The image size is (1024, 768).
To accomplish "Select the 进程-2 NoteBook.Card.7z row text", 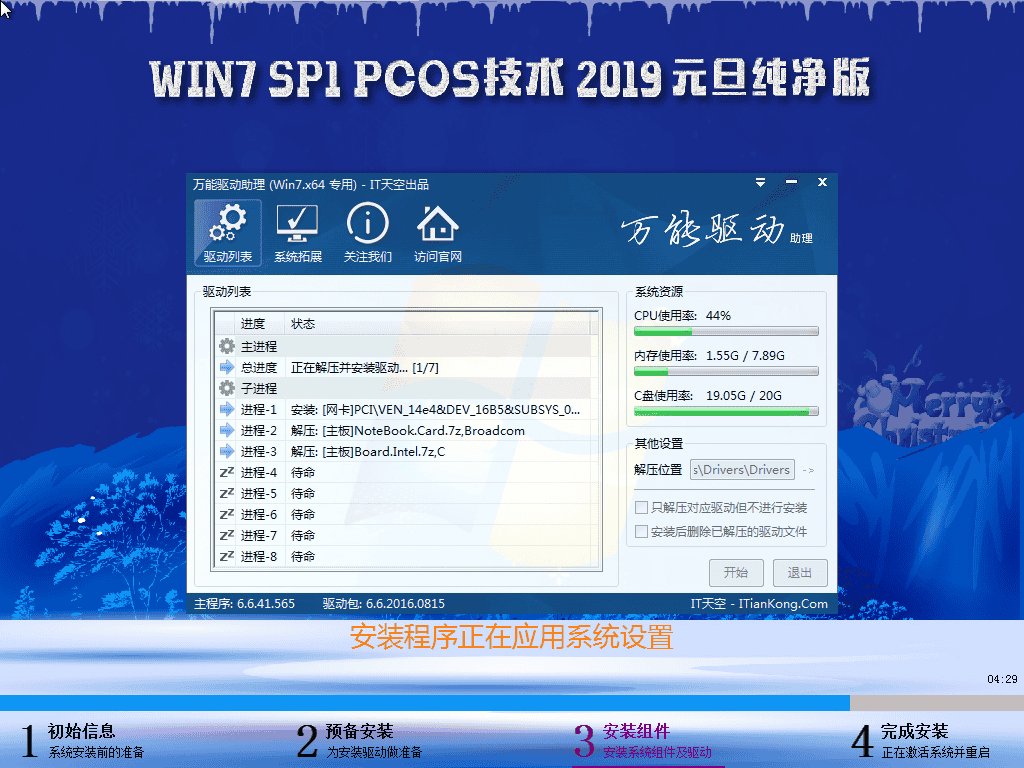I will click(x=408, y=430).
